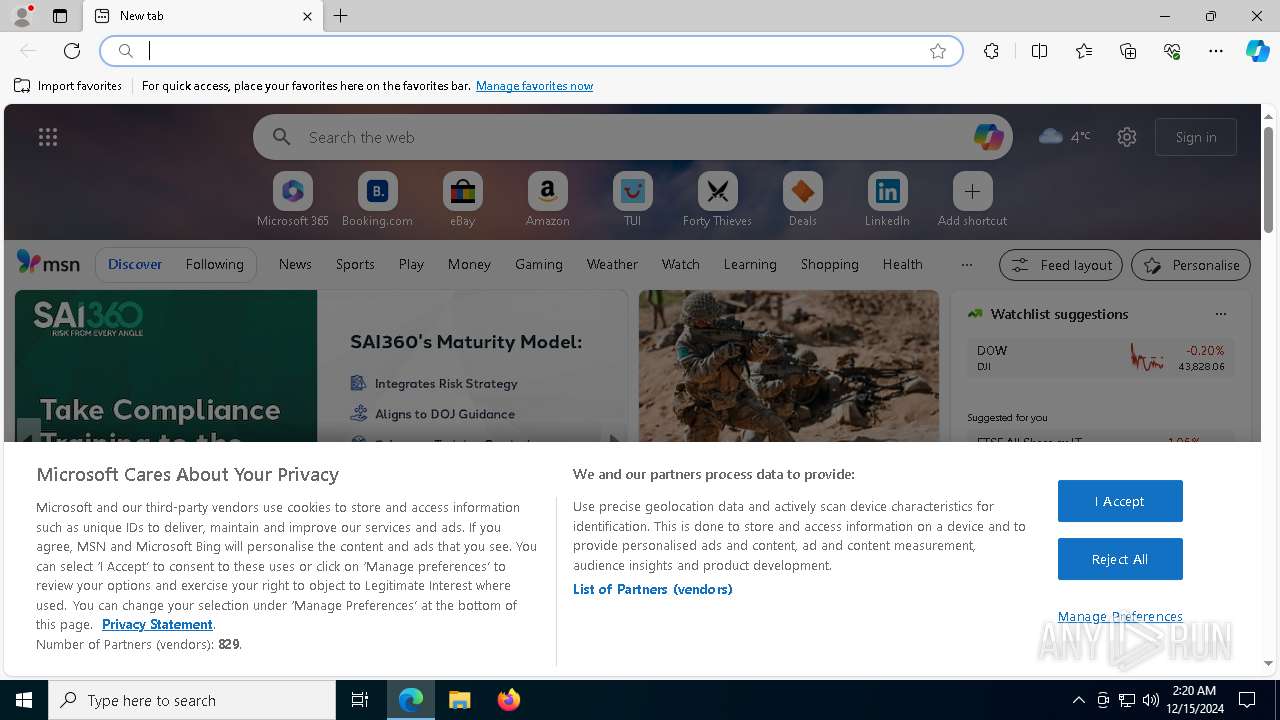Open eBay shortcut
This screenshot has width=1280, height=720.
click(462, 199)
